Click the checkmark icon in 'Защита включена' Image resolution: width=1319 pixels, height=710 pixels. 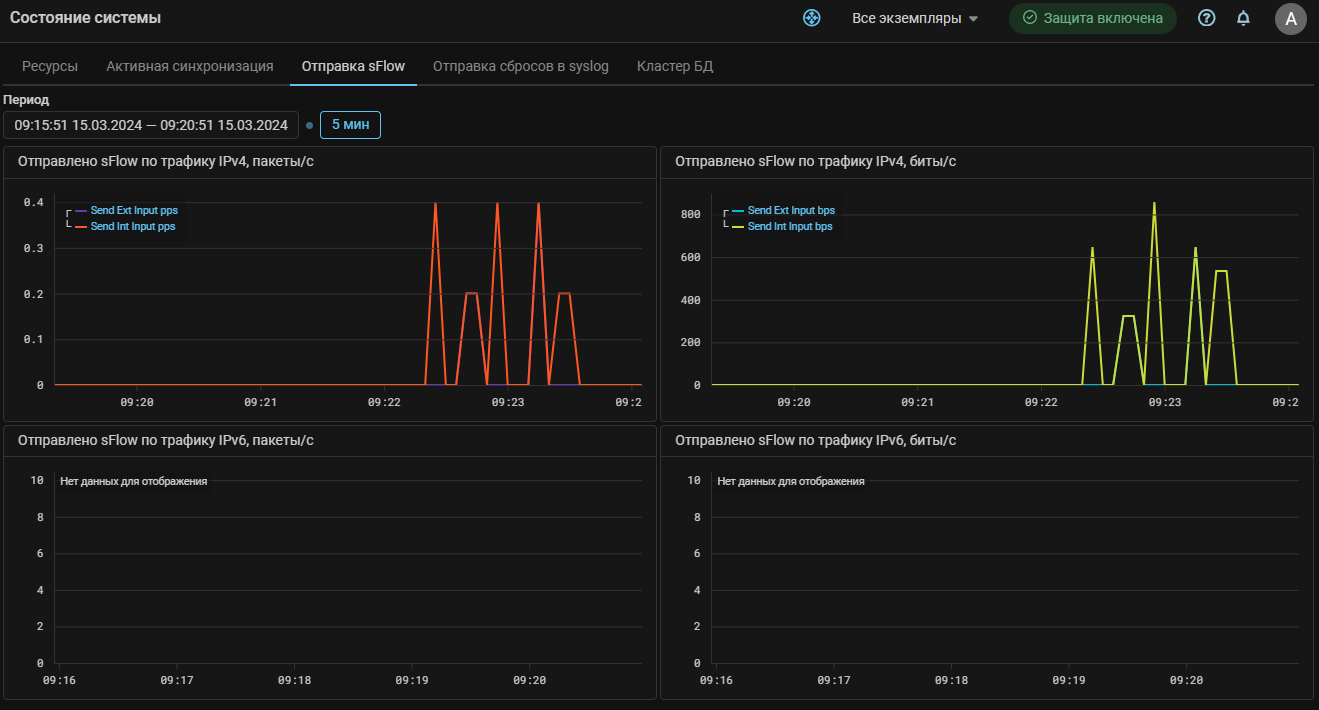point(1029,18)
